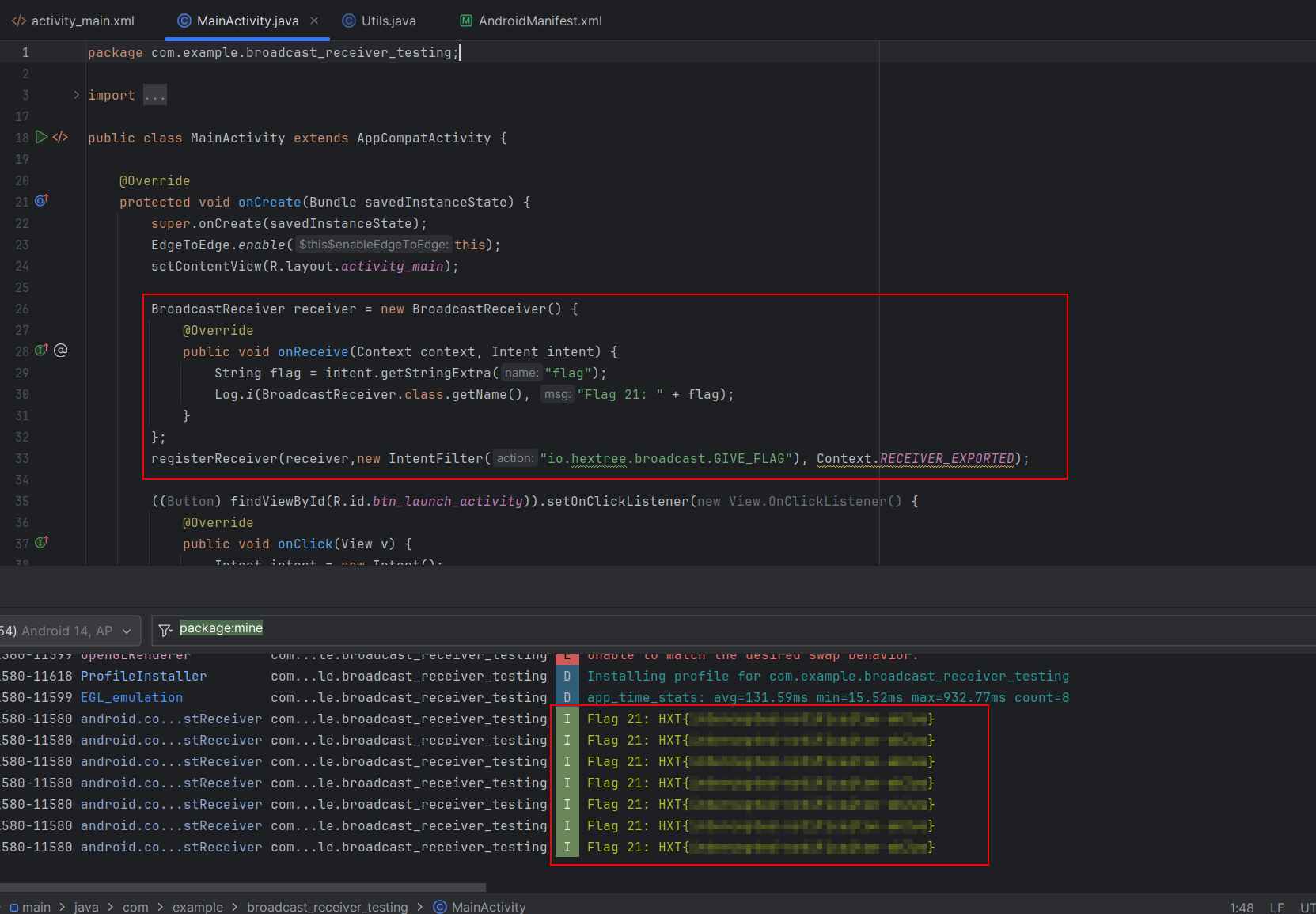Click the AppCompatActivity class name
The width and height of the screenshot is (1316, 914).
coord(423,138)
